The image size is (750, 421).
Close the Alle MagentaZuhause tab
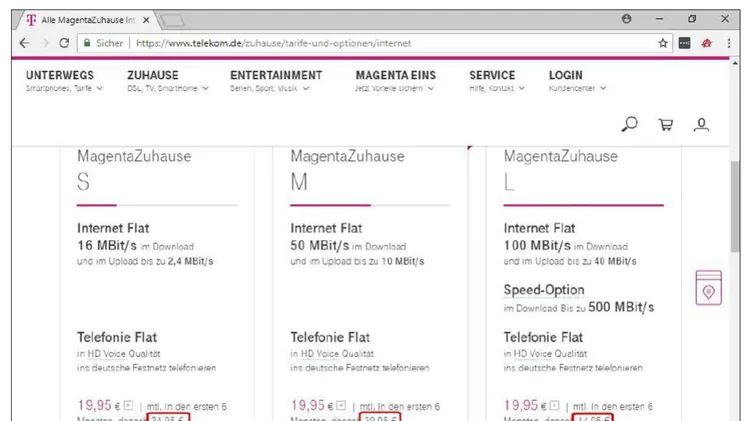146,20
